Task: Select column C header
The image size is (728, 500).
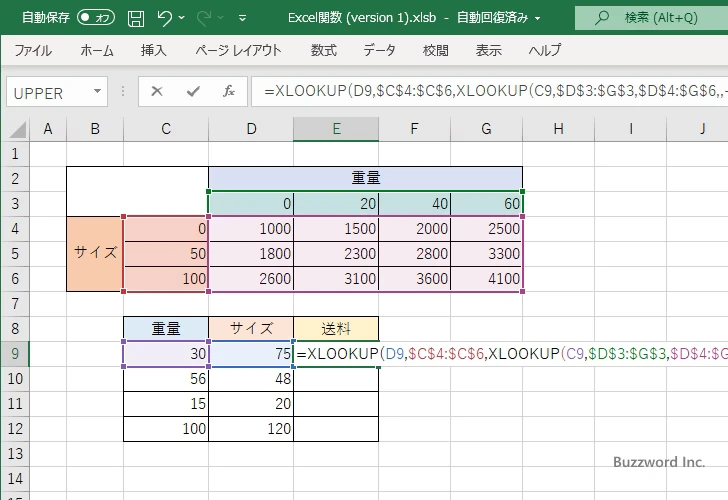Action: [x=166, y=129]
